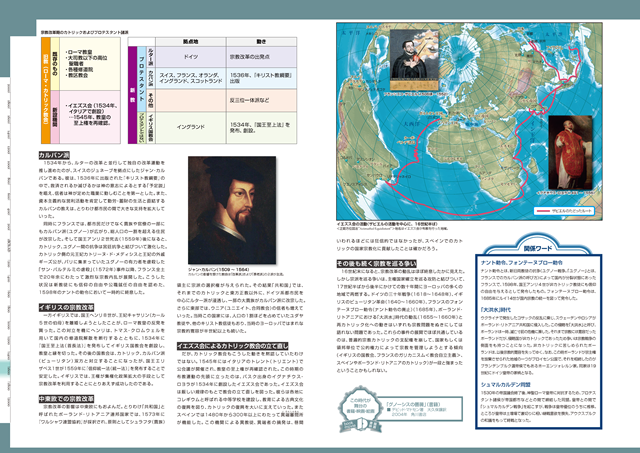Click the 拠点地 table column header
640x453 pixels.
click(191, 42)
